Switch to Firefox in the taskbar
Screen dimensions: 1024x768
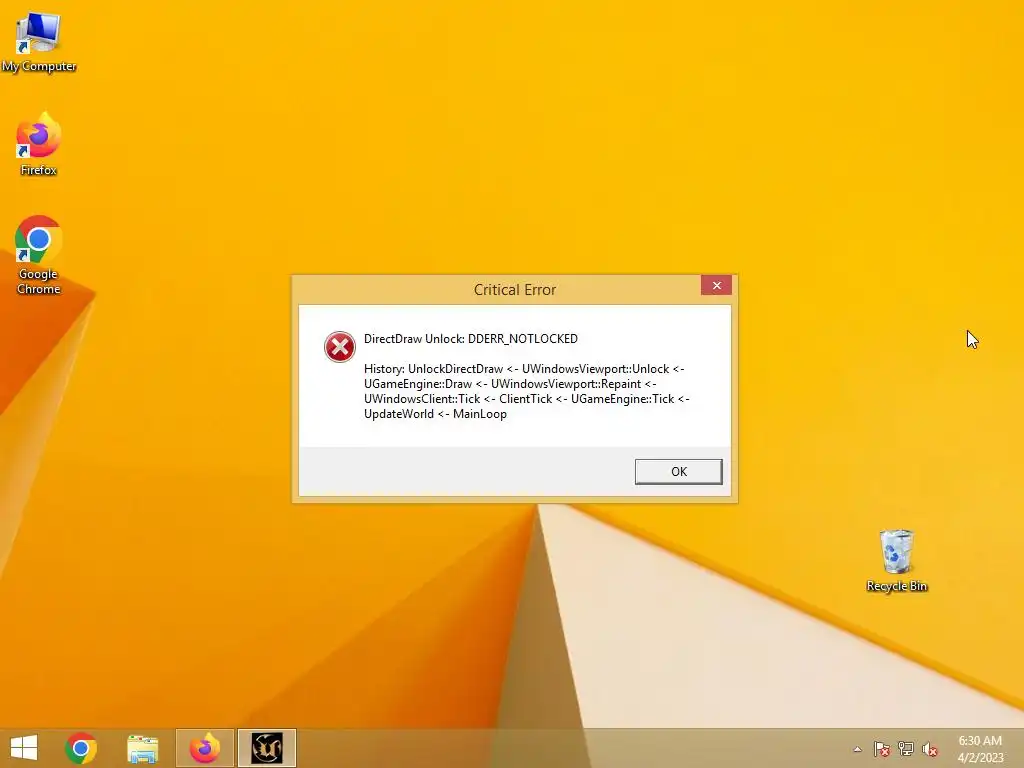click(x=204, y=748)
